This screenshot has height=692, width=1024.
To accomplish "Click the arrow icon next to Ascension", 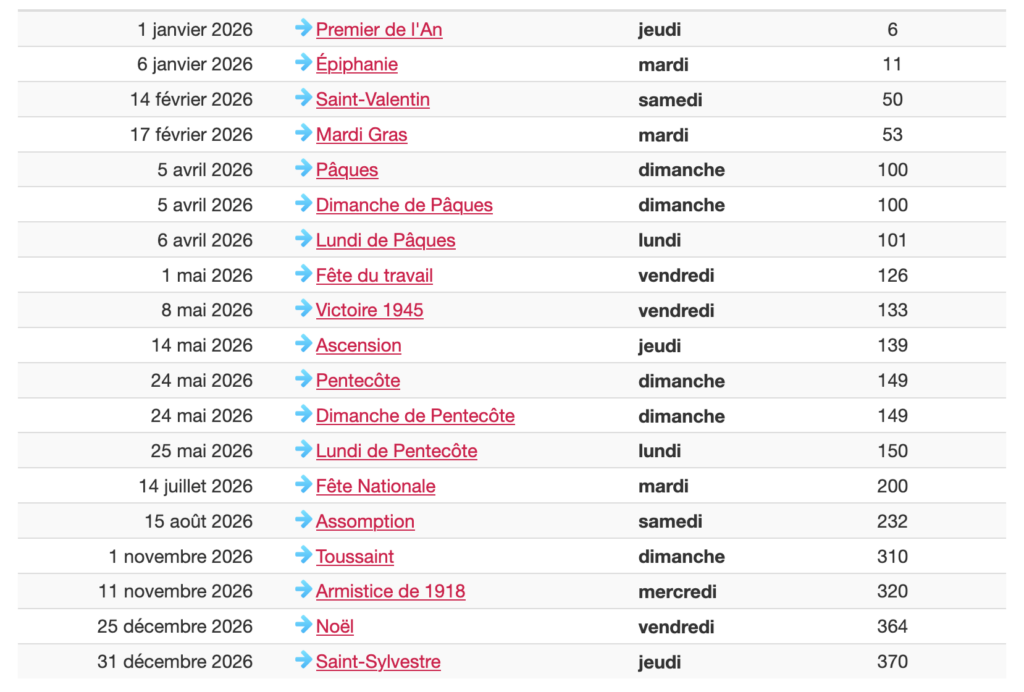I will [304, 344].
